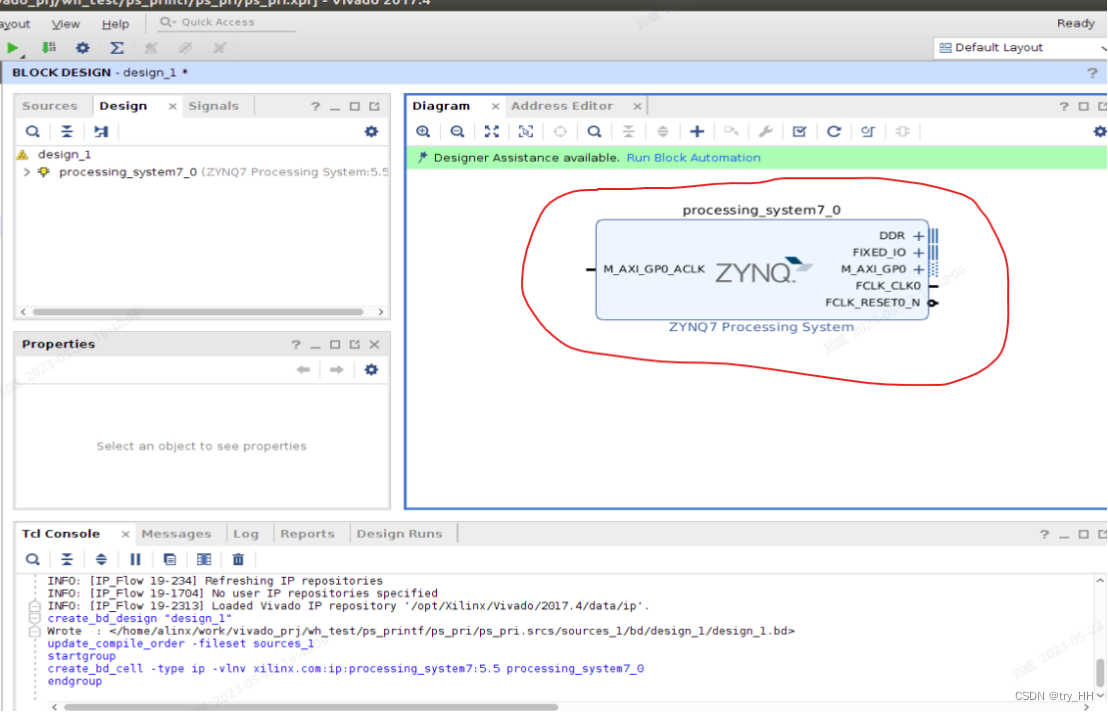Screen dimensions: 1108x712
Task: Open Diagram settings gear at right edge
Action: point(1100,131)
